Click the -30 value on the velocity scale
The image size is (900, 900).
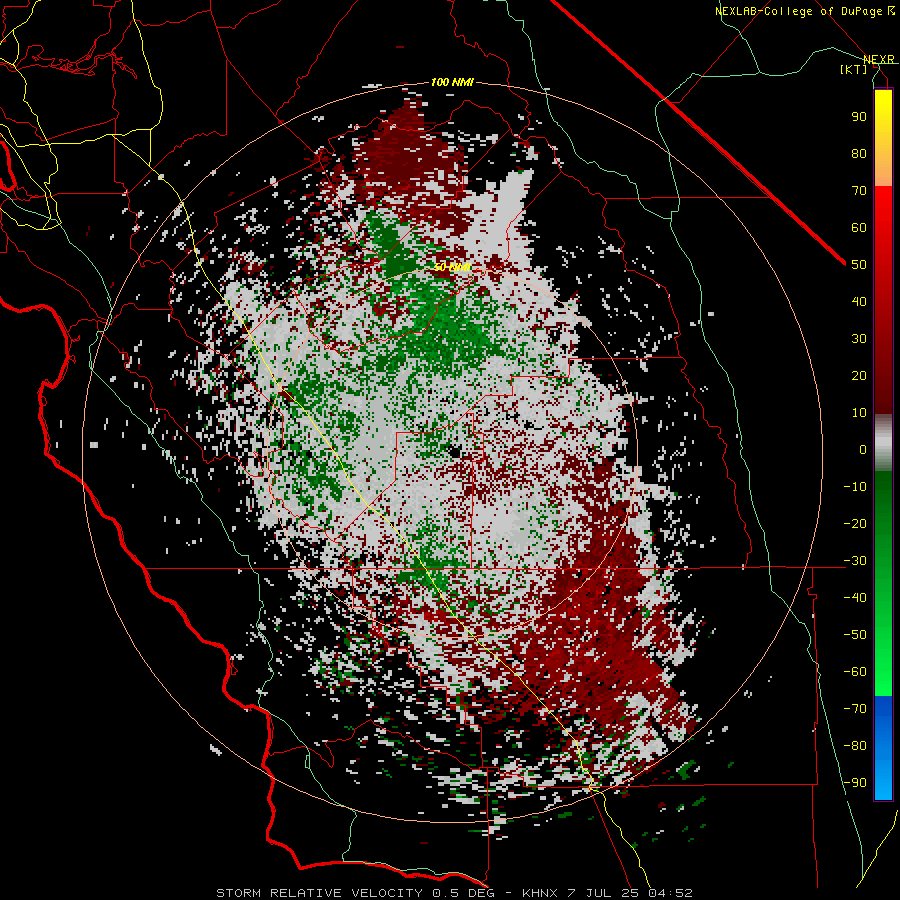point(855,561)
